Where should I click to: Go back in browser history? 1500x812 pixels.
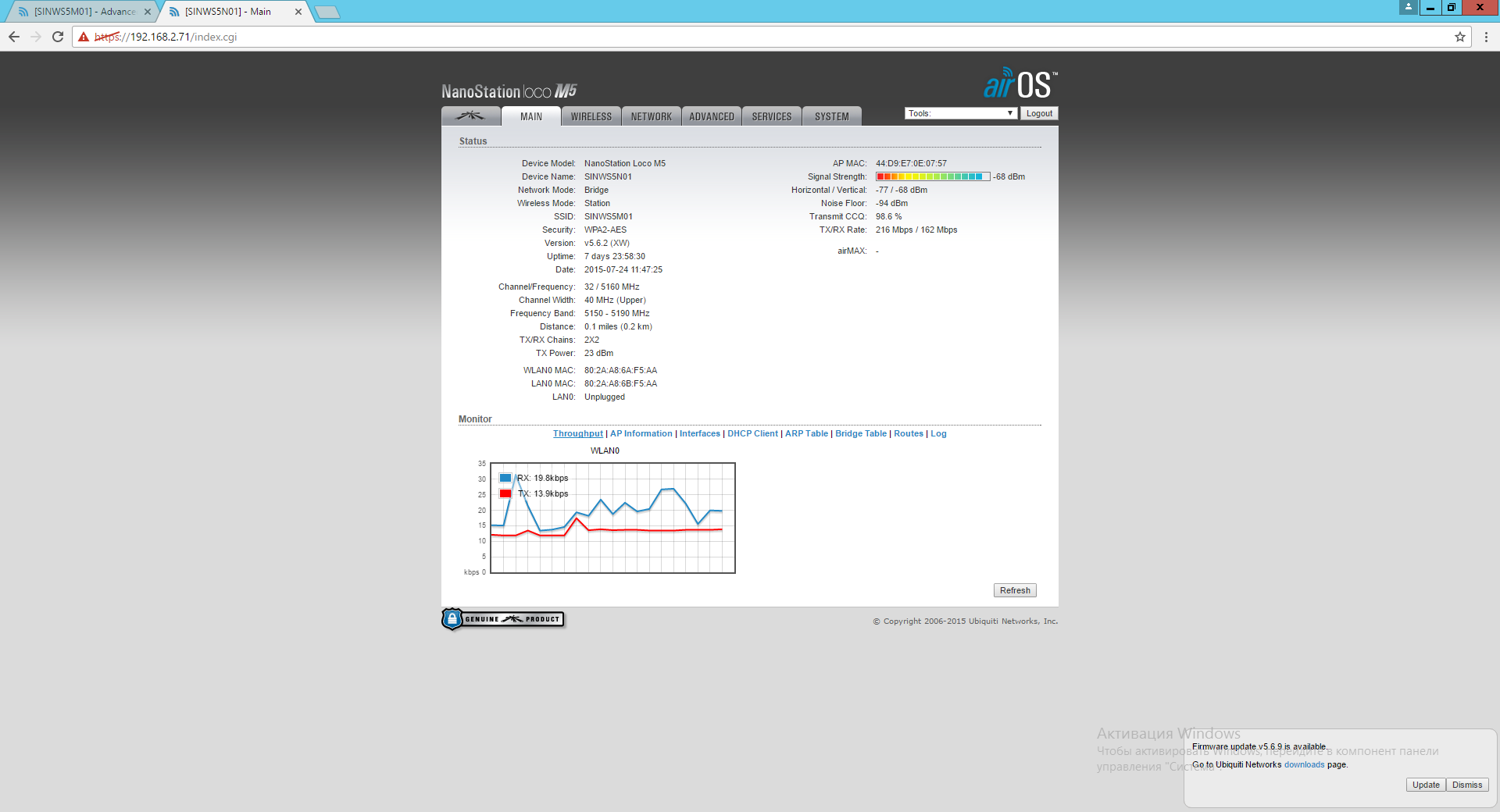14,37
